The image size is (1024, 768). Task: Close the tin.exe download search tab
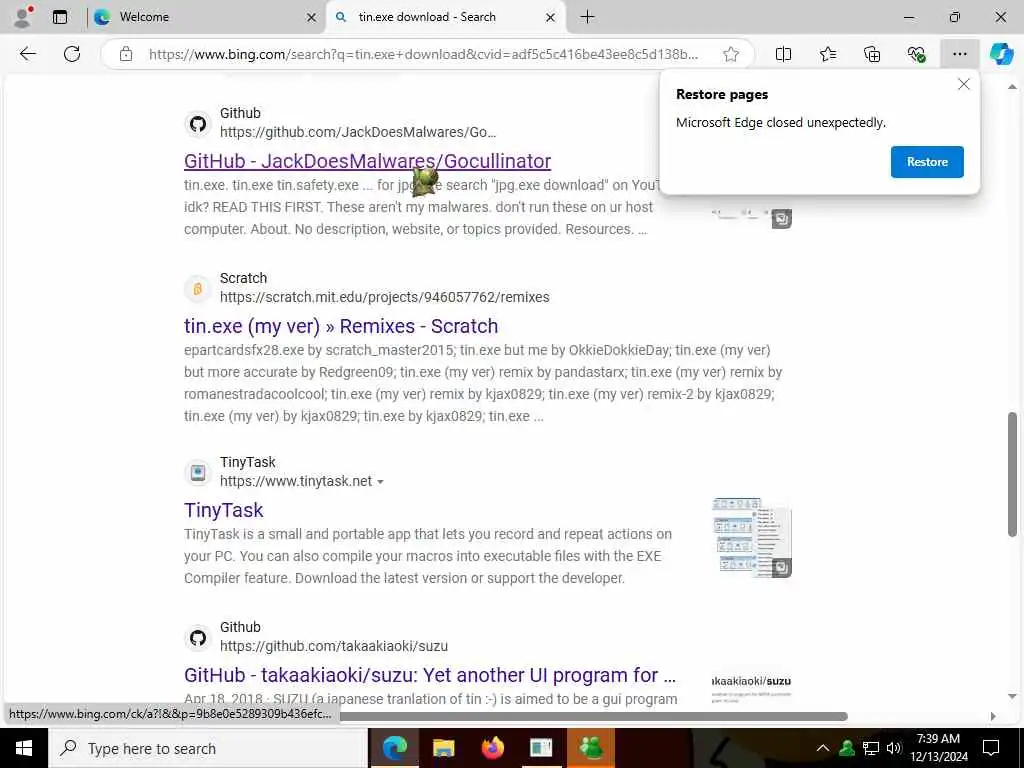tap(551, 18)
